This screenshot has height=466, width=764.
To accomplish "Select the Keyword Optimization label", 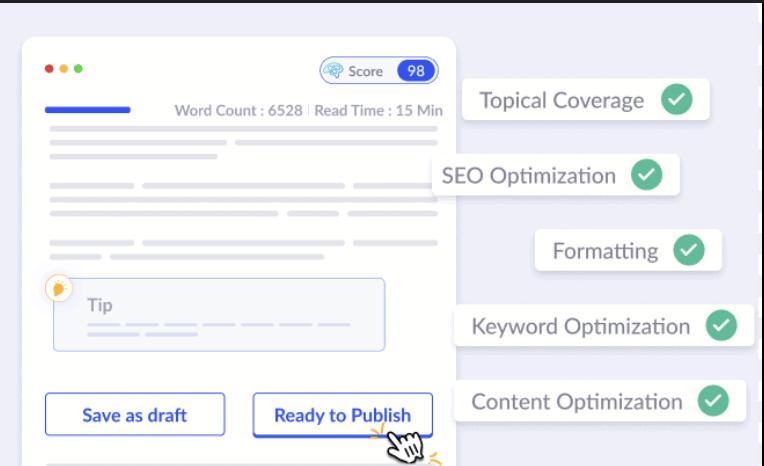I will [580, 326].
